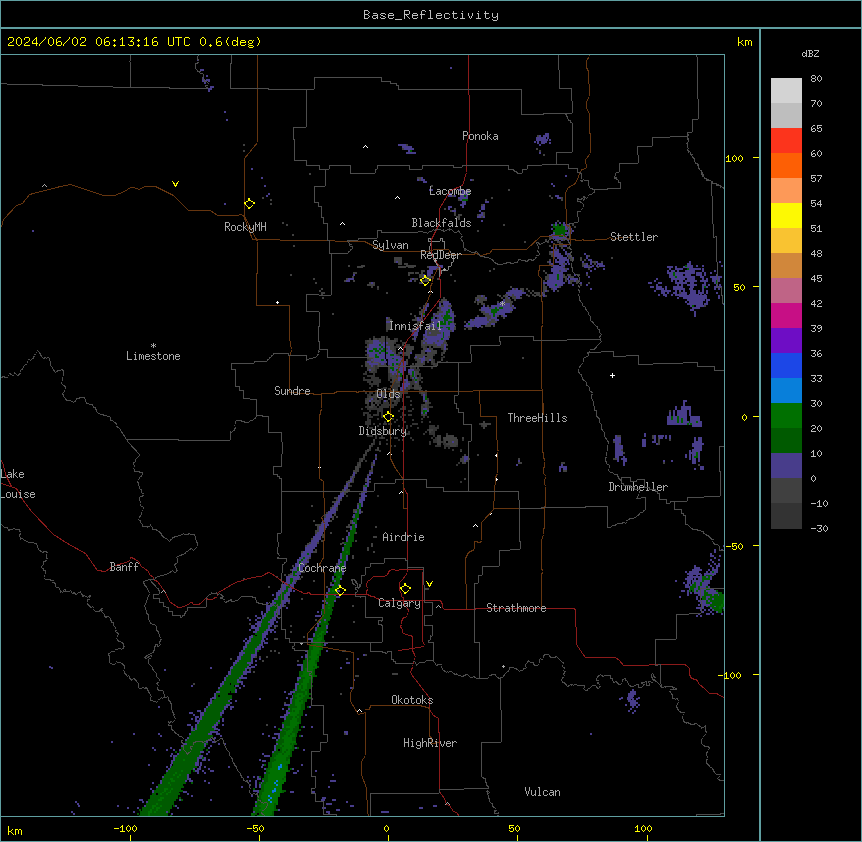The height and width of the screenshot is (842, 862).
Task: Click the yellow diamond marker above Calgary
Action: pos(405,589)
